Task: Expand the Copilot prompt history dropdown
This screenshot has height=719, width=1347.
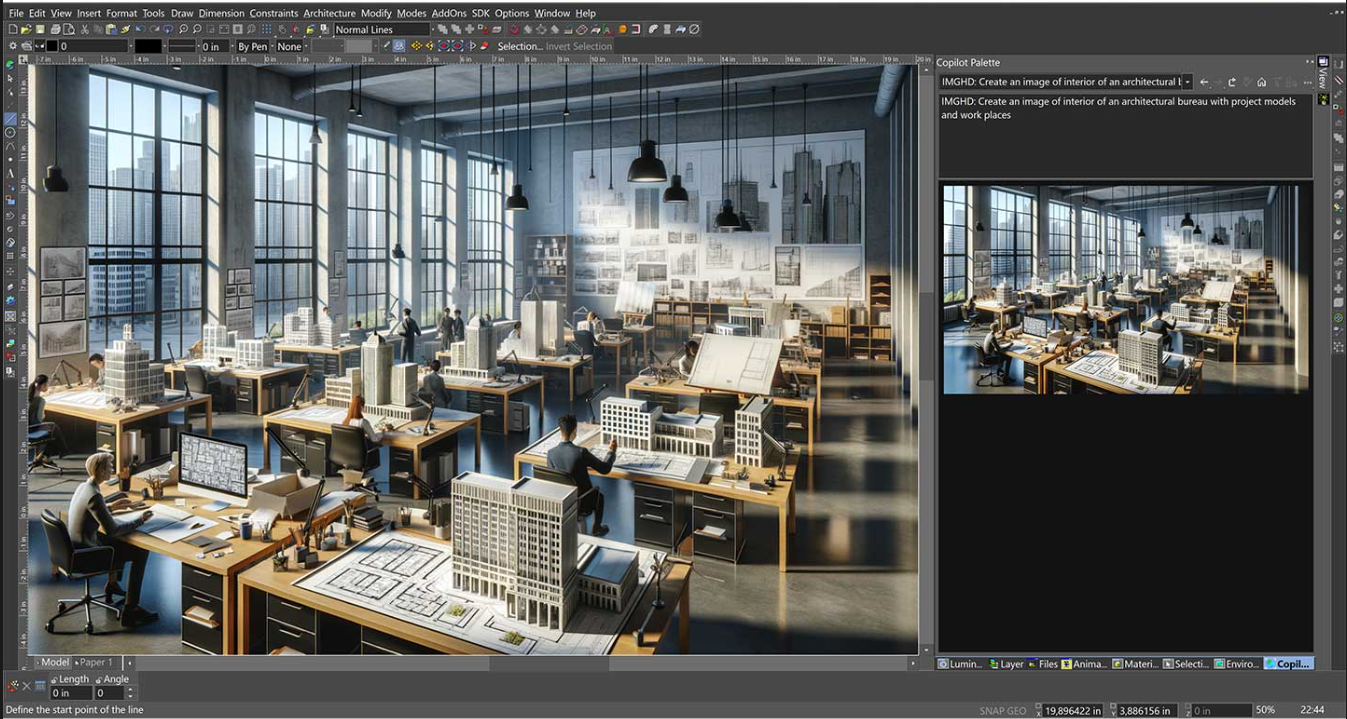Action: (1188, 82)
